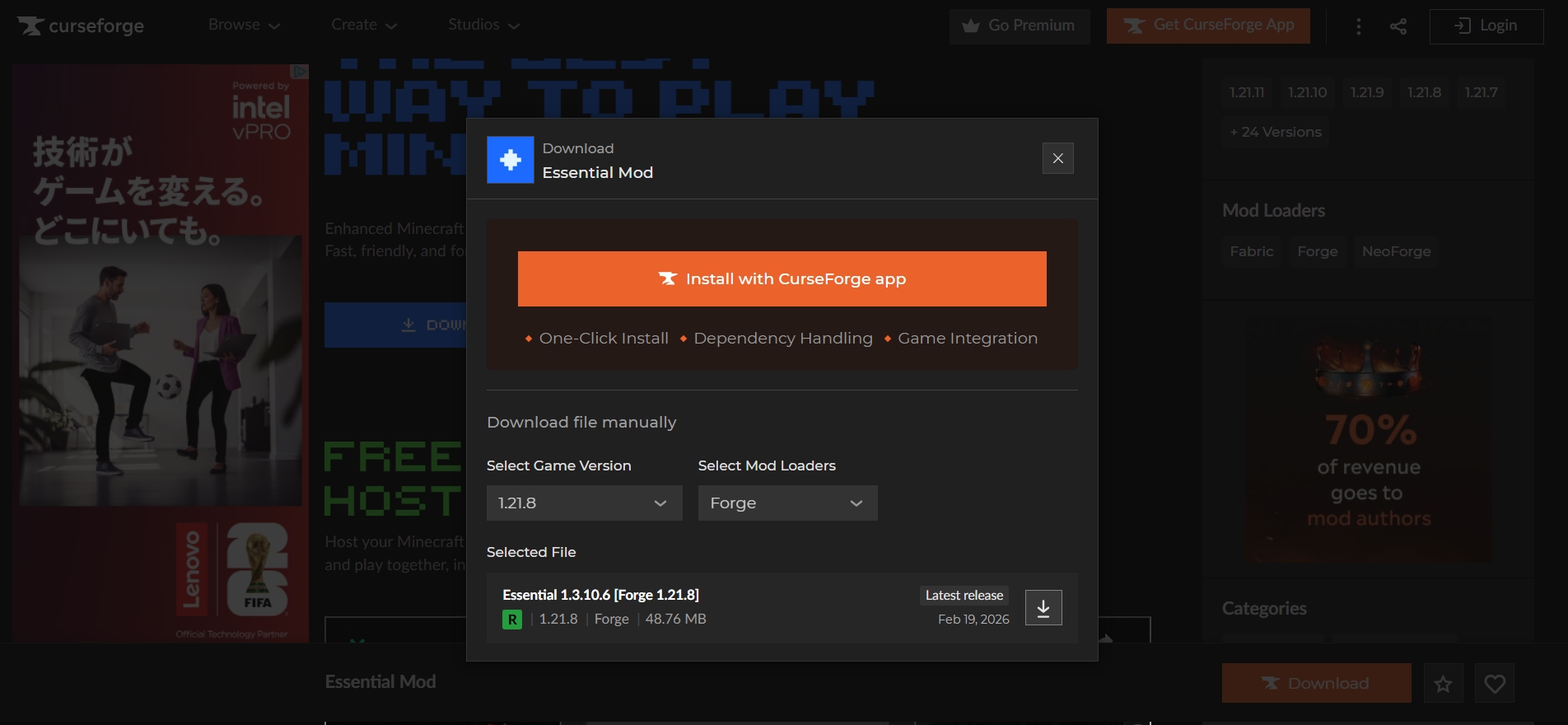1568x725 pixels.
Task: Click the heart favorite icon
Action: click(x=1494, y=683)
